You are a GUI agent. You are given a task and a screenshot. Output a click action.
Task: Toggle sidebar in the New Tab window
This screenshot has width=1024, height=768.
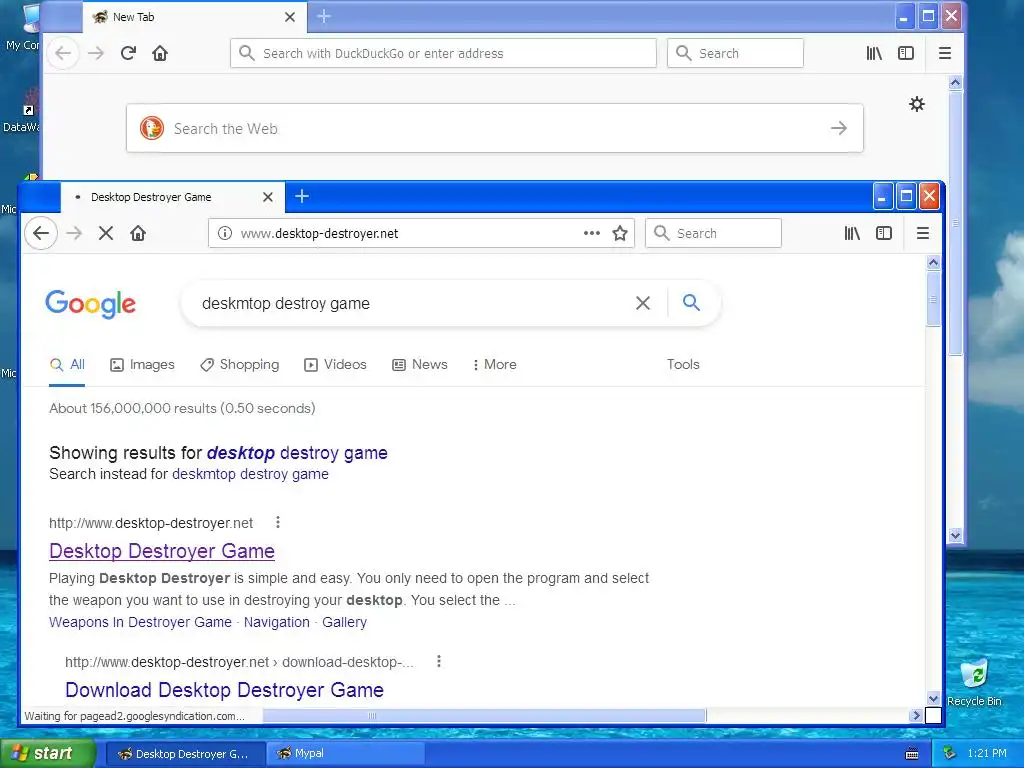click(906, 53)
